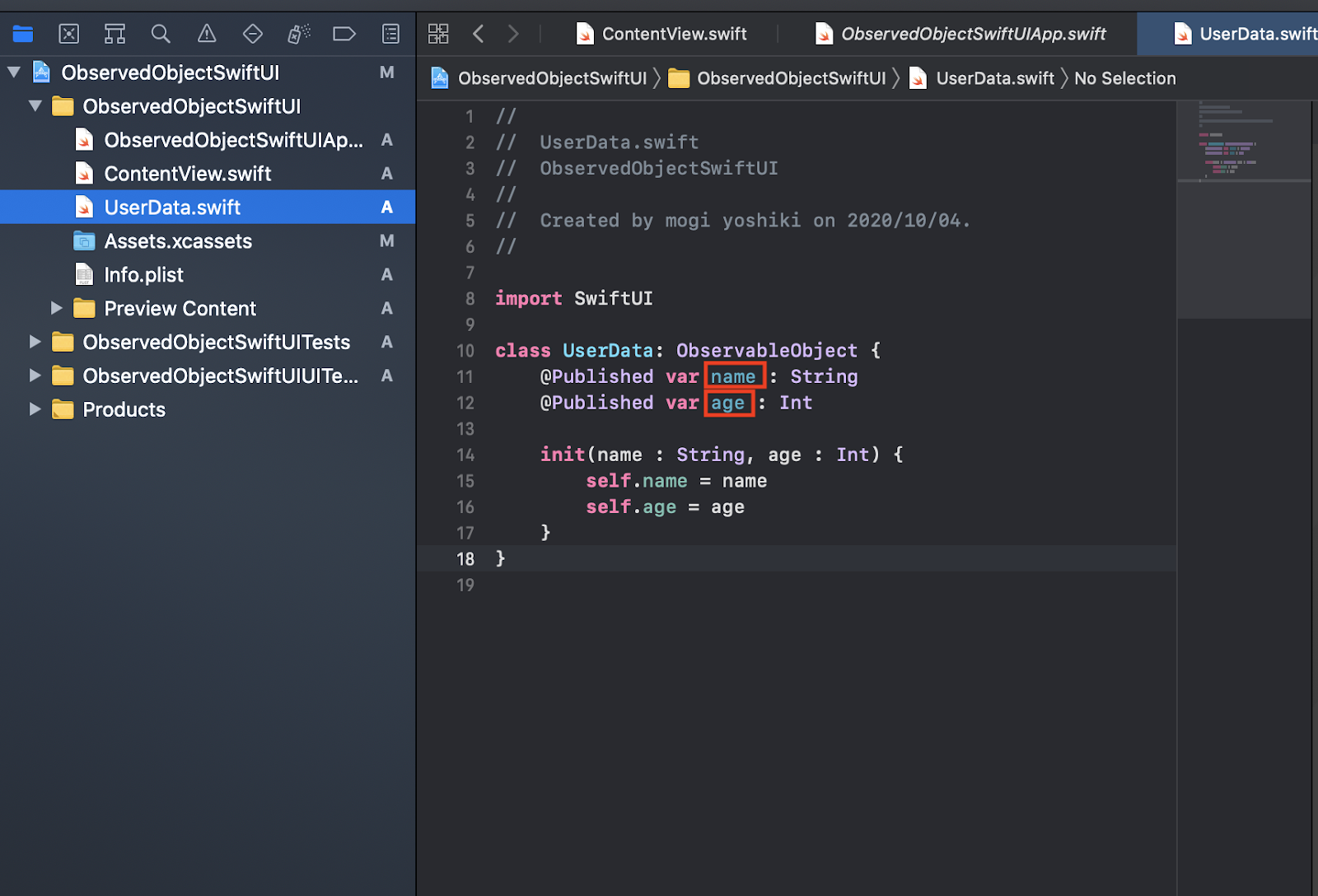Select ObservedObjectSwiftUIApp file in navigator
The image size is (1318, 896).
click(x=208, y=140)
